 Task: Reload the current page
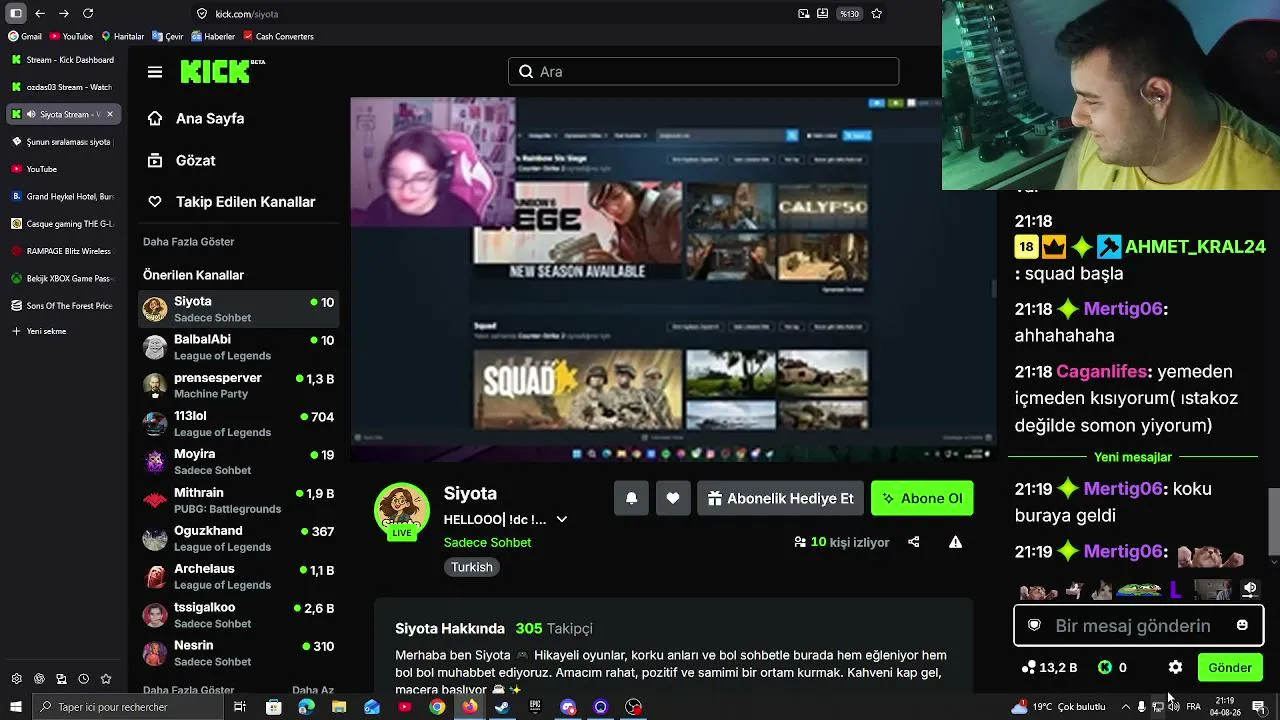[88, 14]
